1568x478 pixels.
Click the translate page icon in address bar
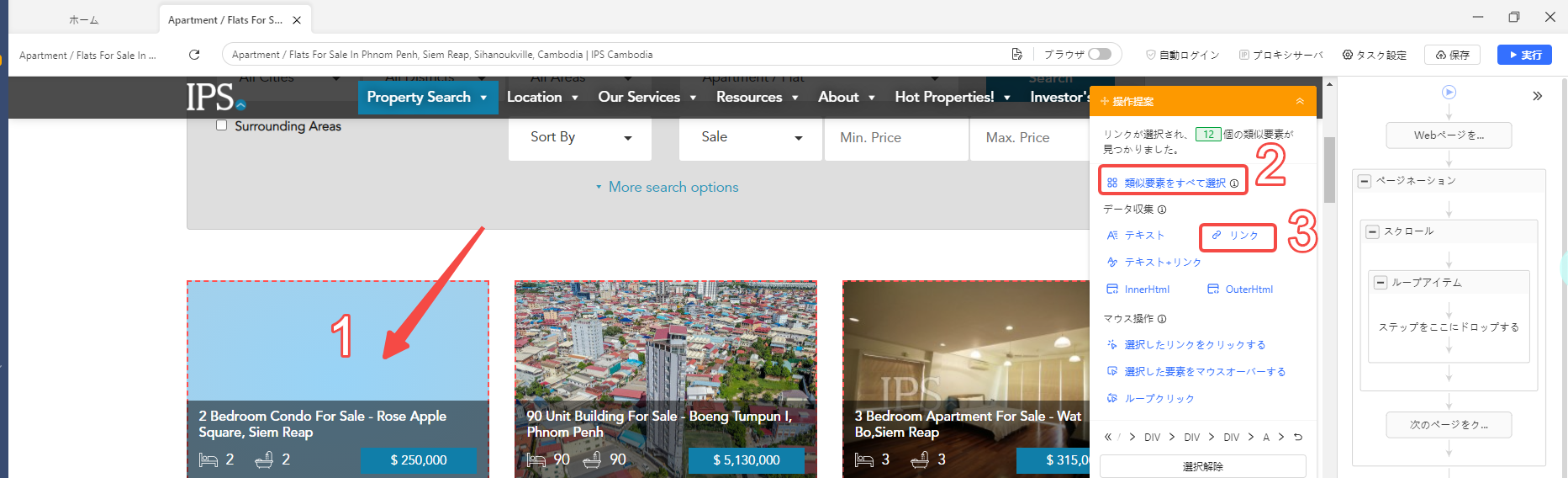1016,54
